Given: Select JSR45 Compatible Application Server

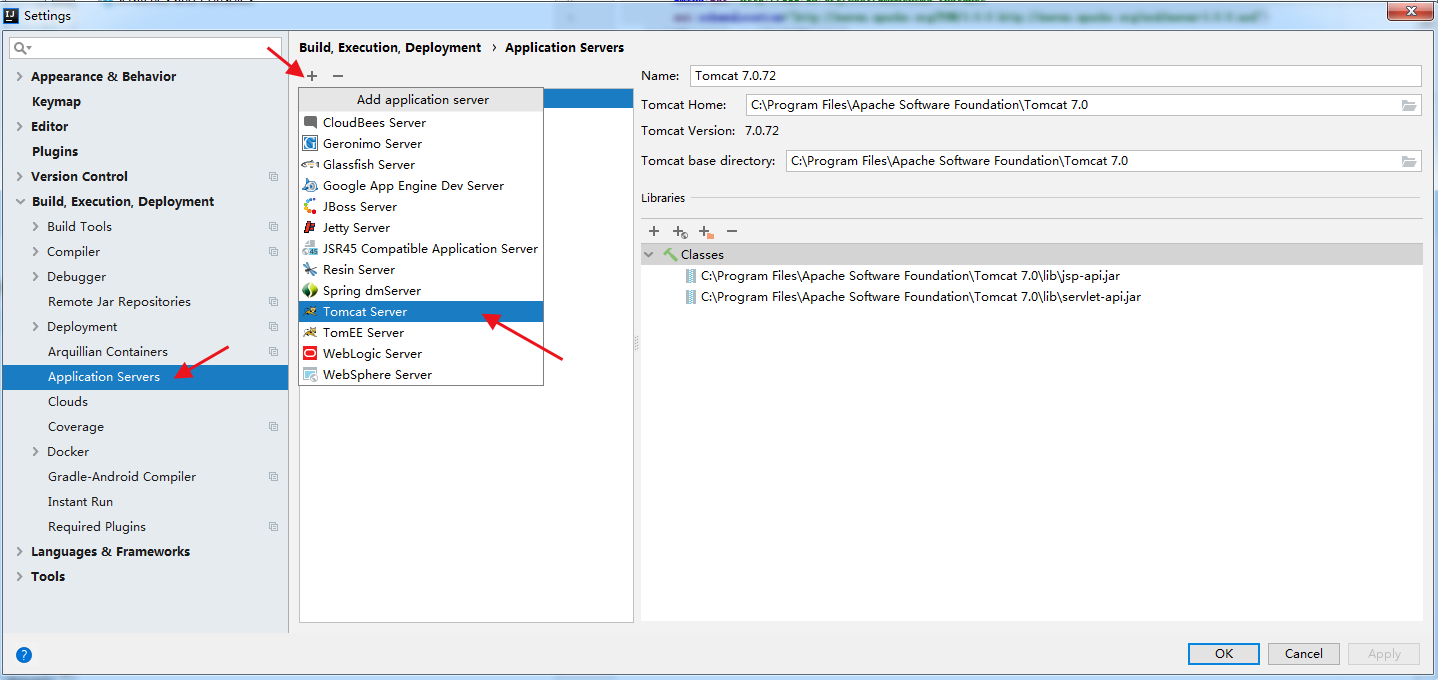Looking at the screenshot, I should point(421,248).
